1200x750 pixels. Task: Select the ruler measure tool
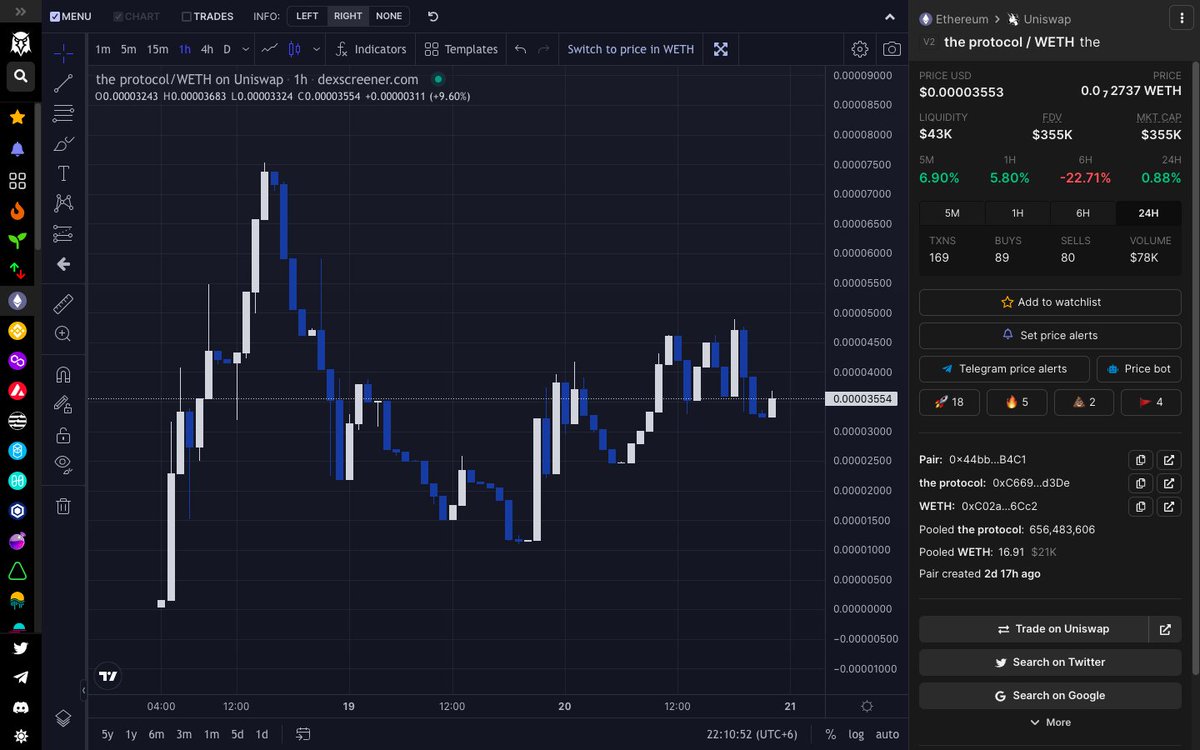click(x=63, y=303)
